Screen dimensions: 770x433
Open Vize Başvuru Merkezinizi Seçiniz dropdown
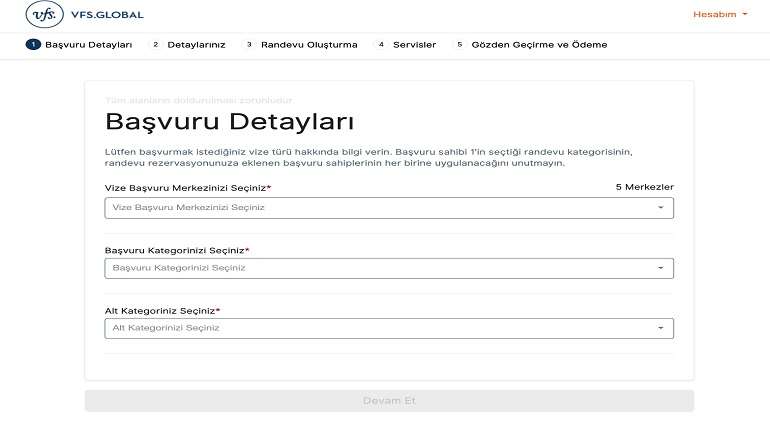click(x=389, y=208)
